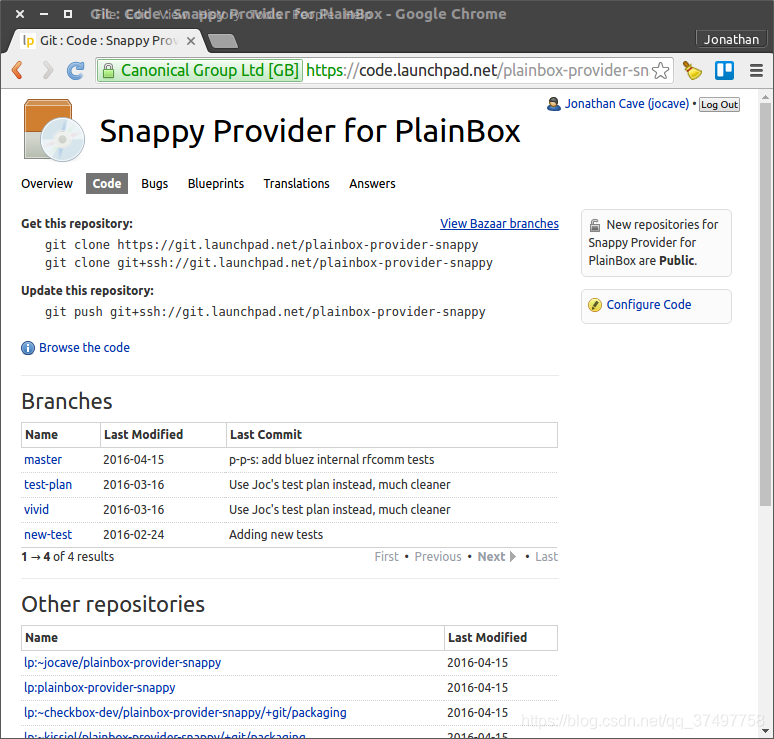Reload the page with refresh icon
Image resolution: width=774 pixels, height=739 pixels.
click(x=76, y=71)
